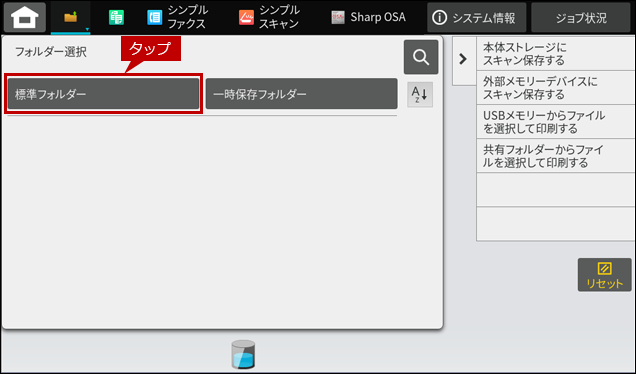Open the document filing folder icon
Screen dimensions: 636x374
coord(71,17)
